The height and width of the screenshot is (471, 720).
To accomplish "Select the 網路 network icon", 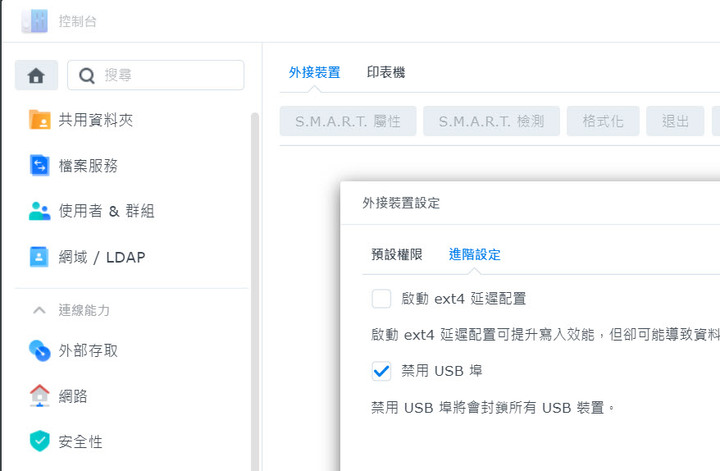I will (x=39, y=396).
